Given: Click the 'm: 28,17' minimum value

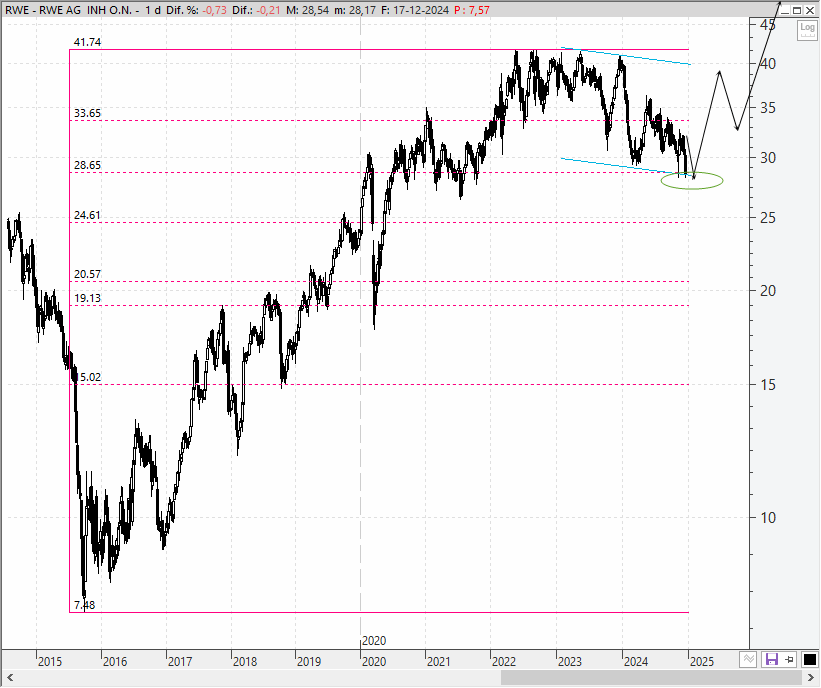Looking at the screenshot, I should 356,10.
